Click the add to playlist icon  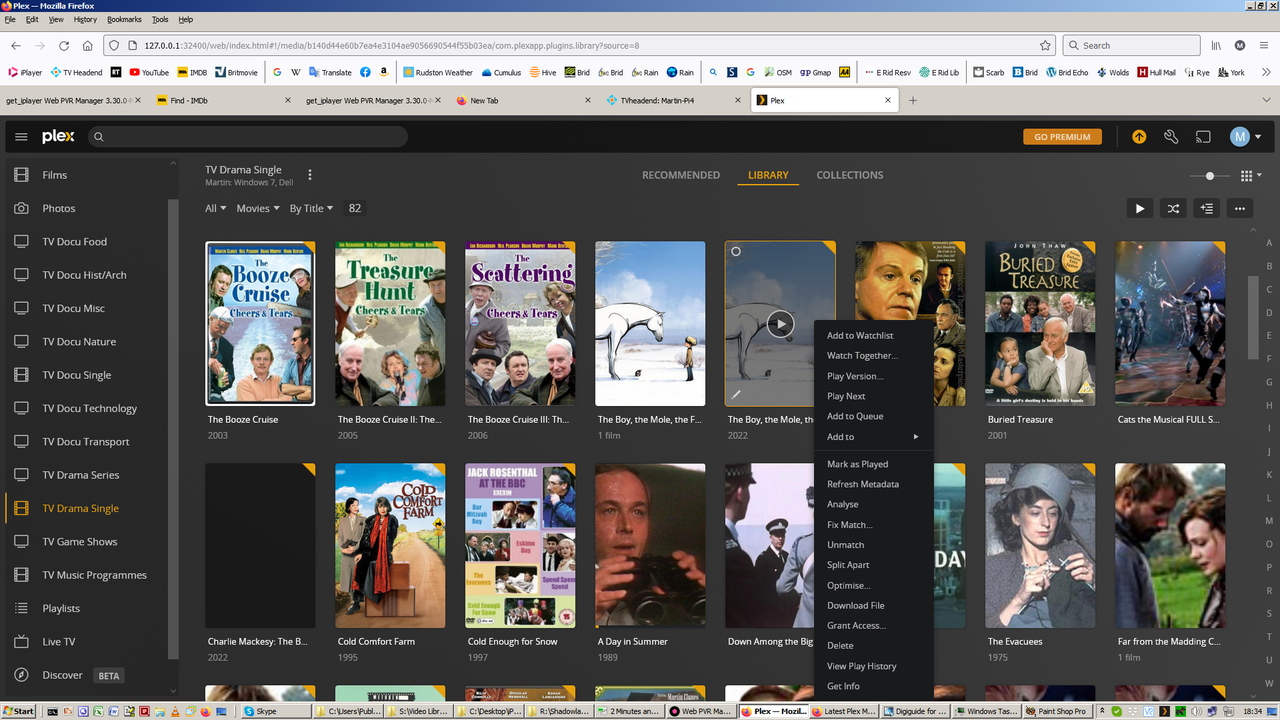(1207, 208)
